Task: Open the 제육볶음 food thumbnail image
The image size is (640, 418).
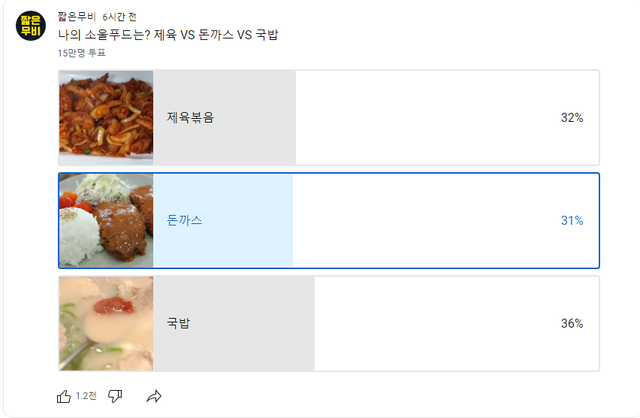Action: [x=106, y=117]
